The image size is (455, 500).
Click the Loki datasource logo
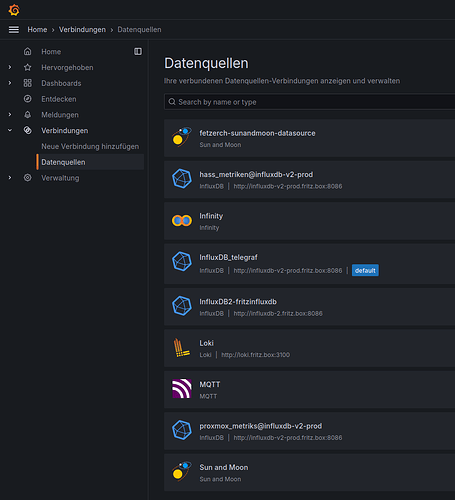(181, 348)
